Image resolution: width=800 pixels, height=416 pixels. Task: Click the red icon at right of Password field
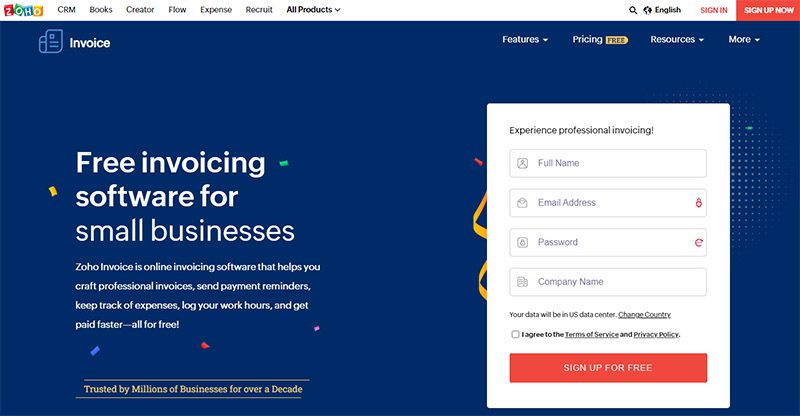[698, 242]
